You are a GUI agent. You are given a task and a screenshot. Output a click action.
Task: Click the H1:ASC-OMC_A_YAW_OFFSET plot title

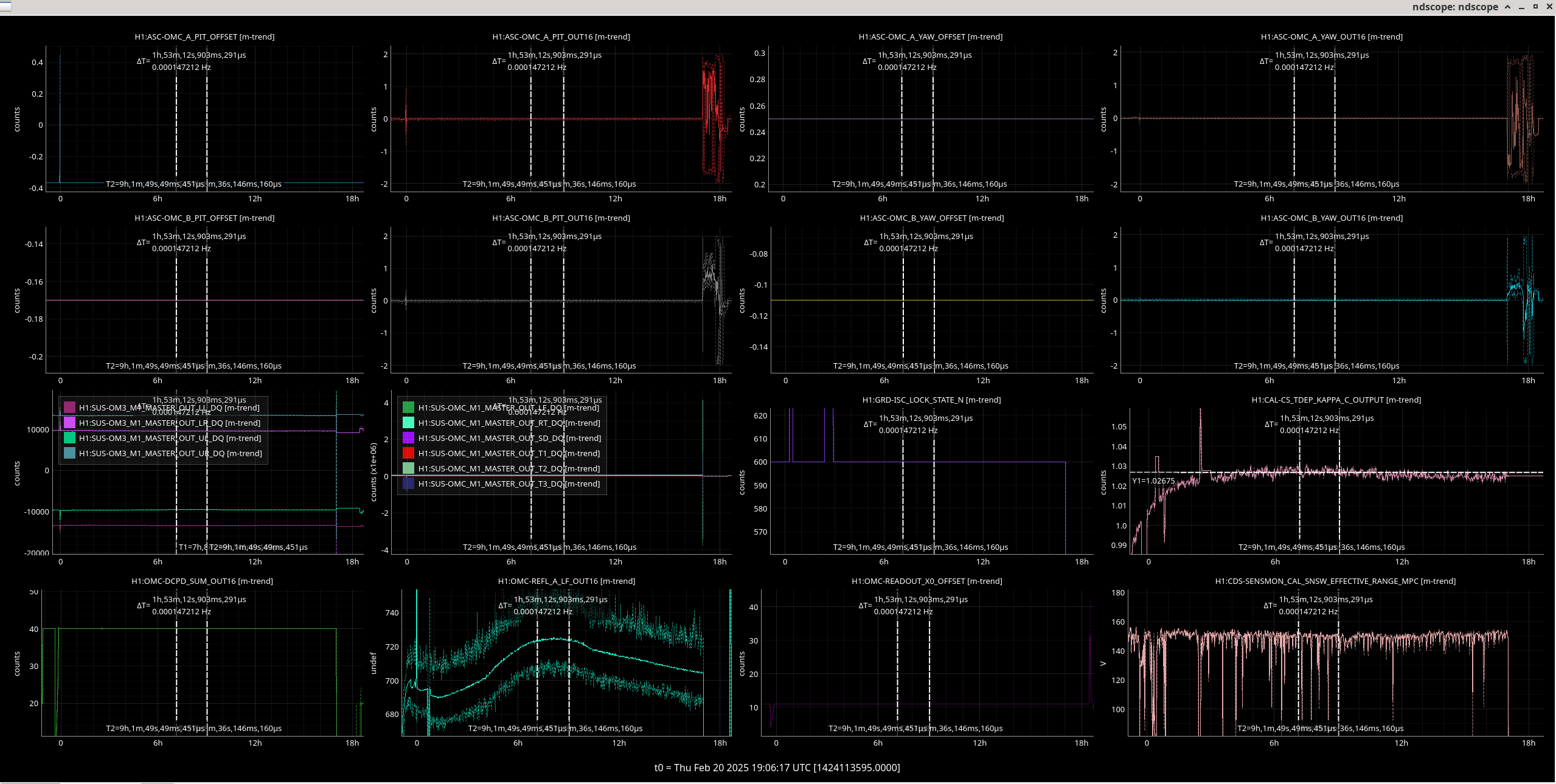click(x=931, y=36)
